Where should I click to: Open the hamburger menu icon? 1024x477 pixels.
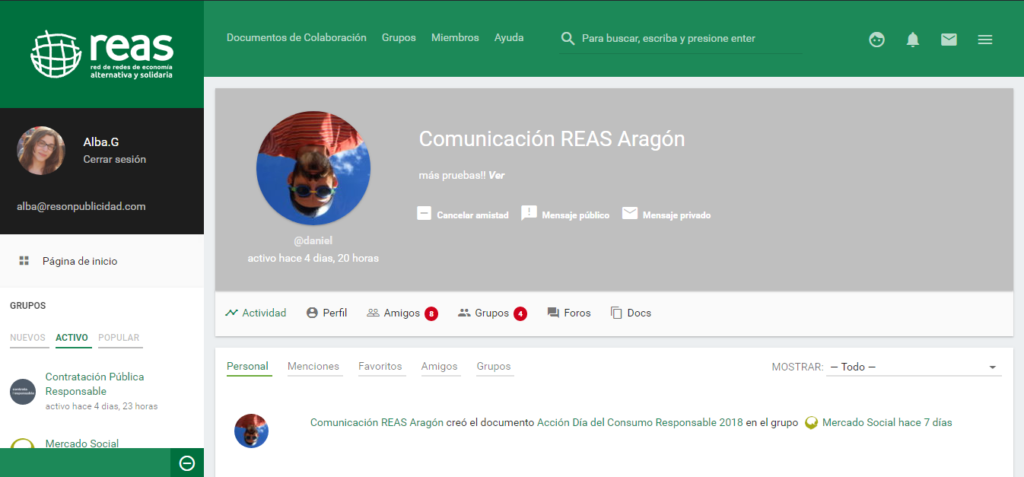(985, 39)
